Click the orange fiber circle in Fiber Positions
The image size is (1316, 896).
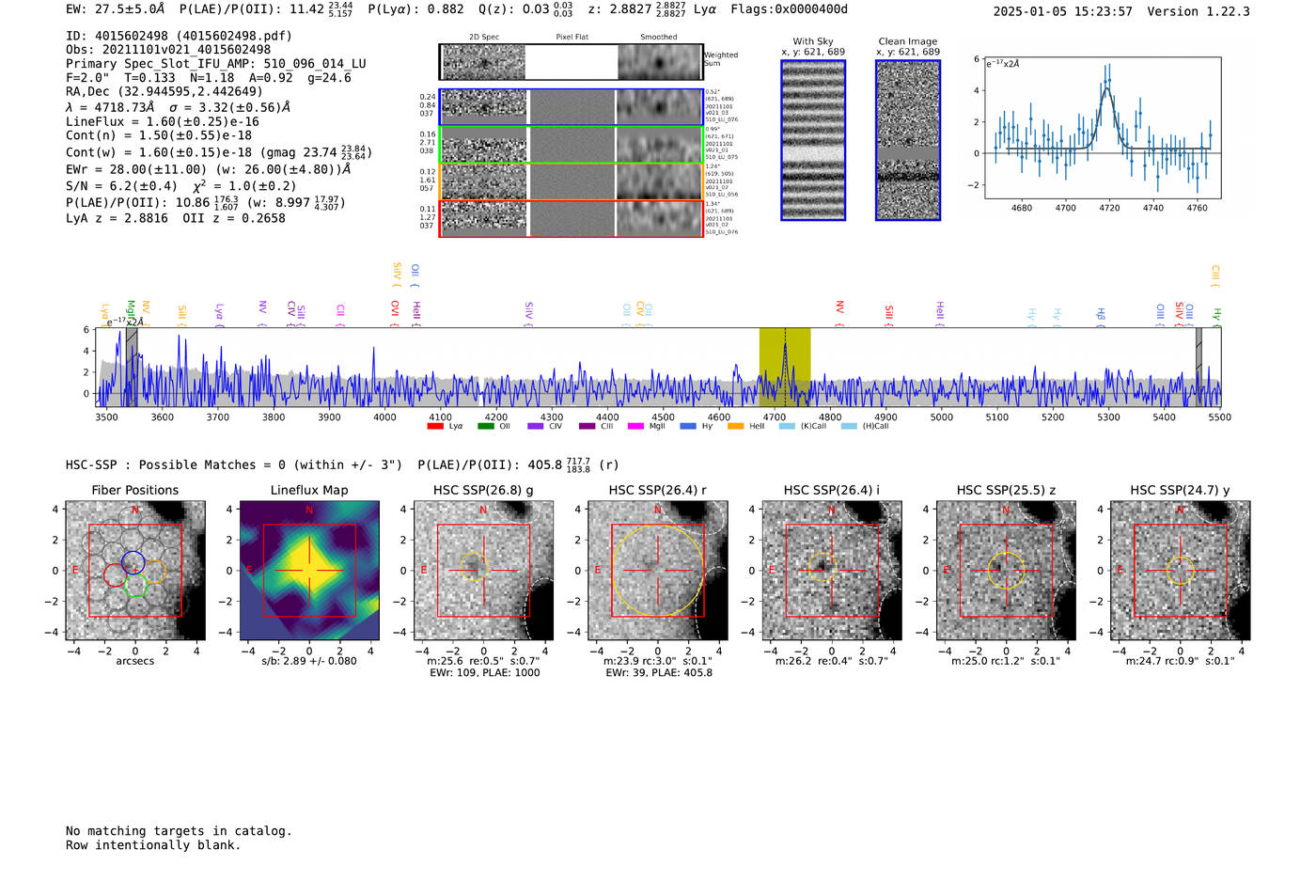click(x=154, y=571)
